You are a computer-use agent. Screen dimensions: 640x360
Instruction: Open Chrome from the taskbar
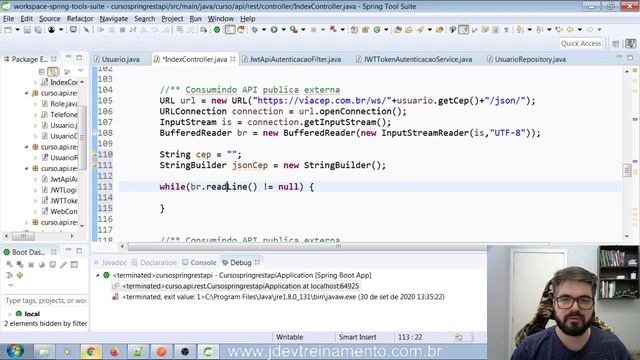pos(91,351)
